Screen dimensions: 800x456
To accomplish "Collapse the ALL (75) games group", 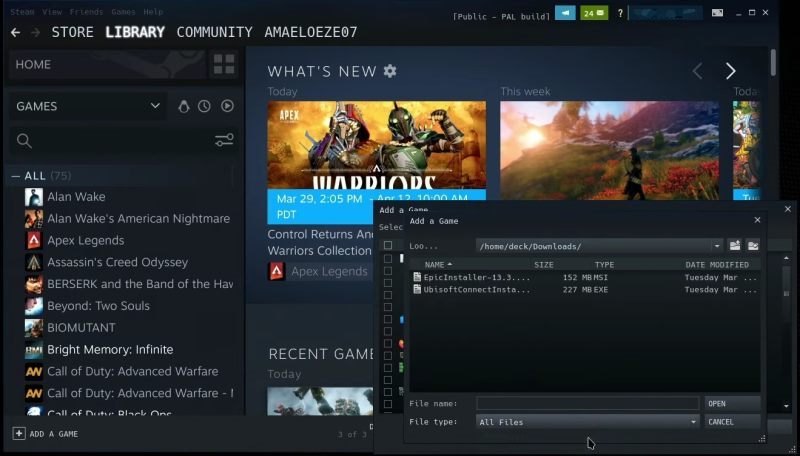I will point(16,176).
